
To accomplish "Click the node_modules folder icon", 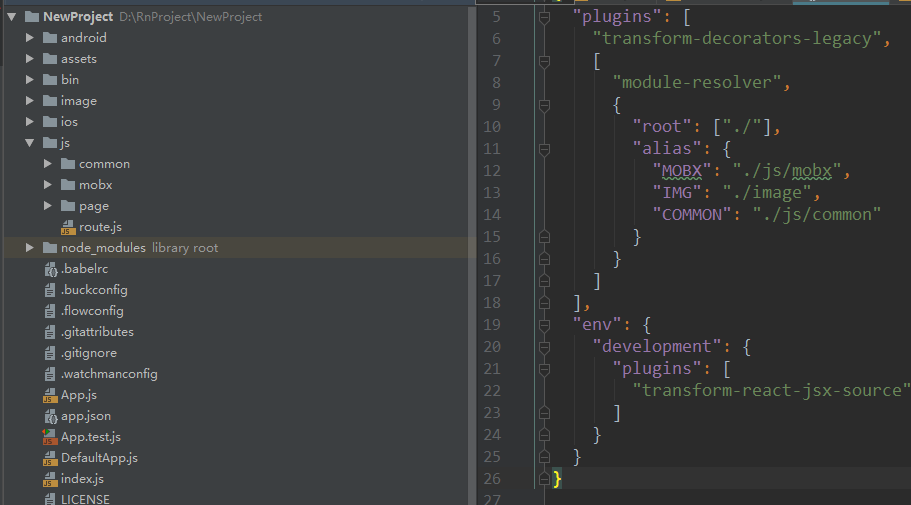I will tap(50, 248).
